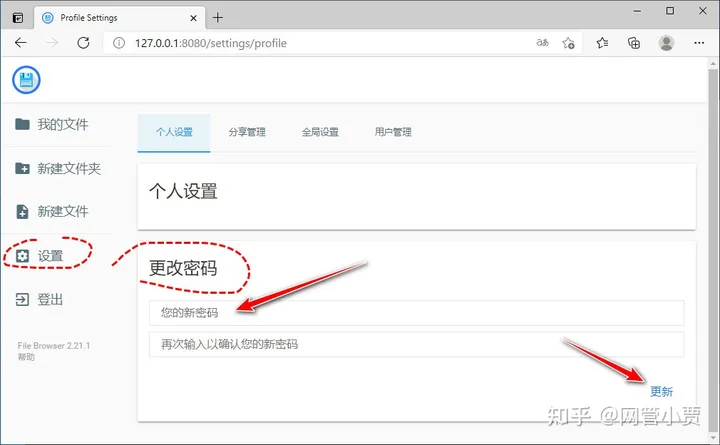Click the File Browser floppy disk logo
This screenshot has height=445, width=720.
pyautogui.click(x=26, y=80)
